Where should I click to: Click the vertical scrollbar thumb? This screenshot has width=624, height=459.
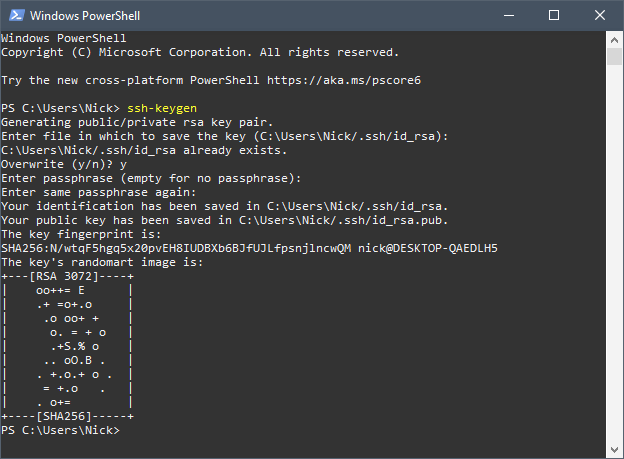[614, 56]
